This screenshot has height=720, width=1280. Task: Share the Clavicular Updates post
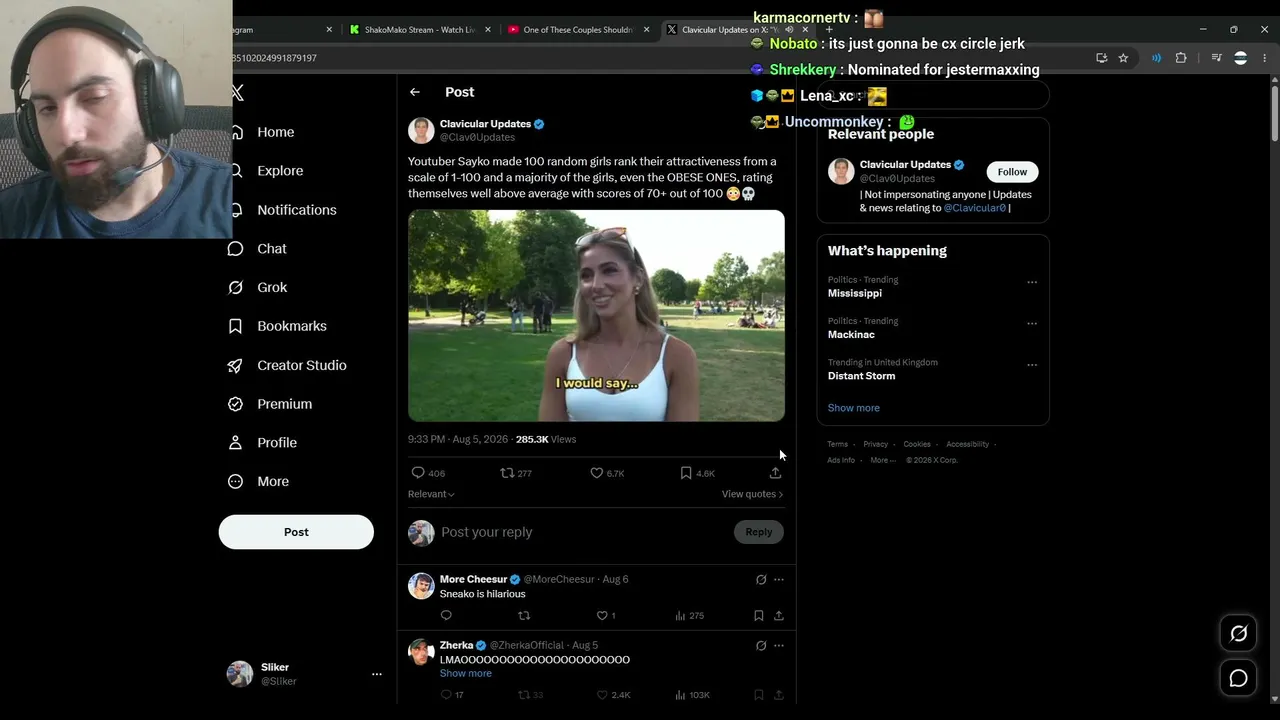click(x=775, y=473)
